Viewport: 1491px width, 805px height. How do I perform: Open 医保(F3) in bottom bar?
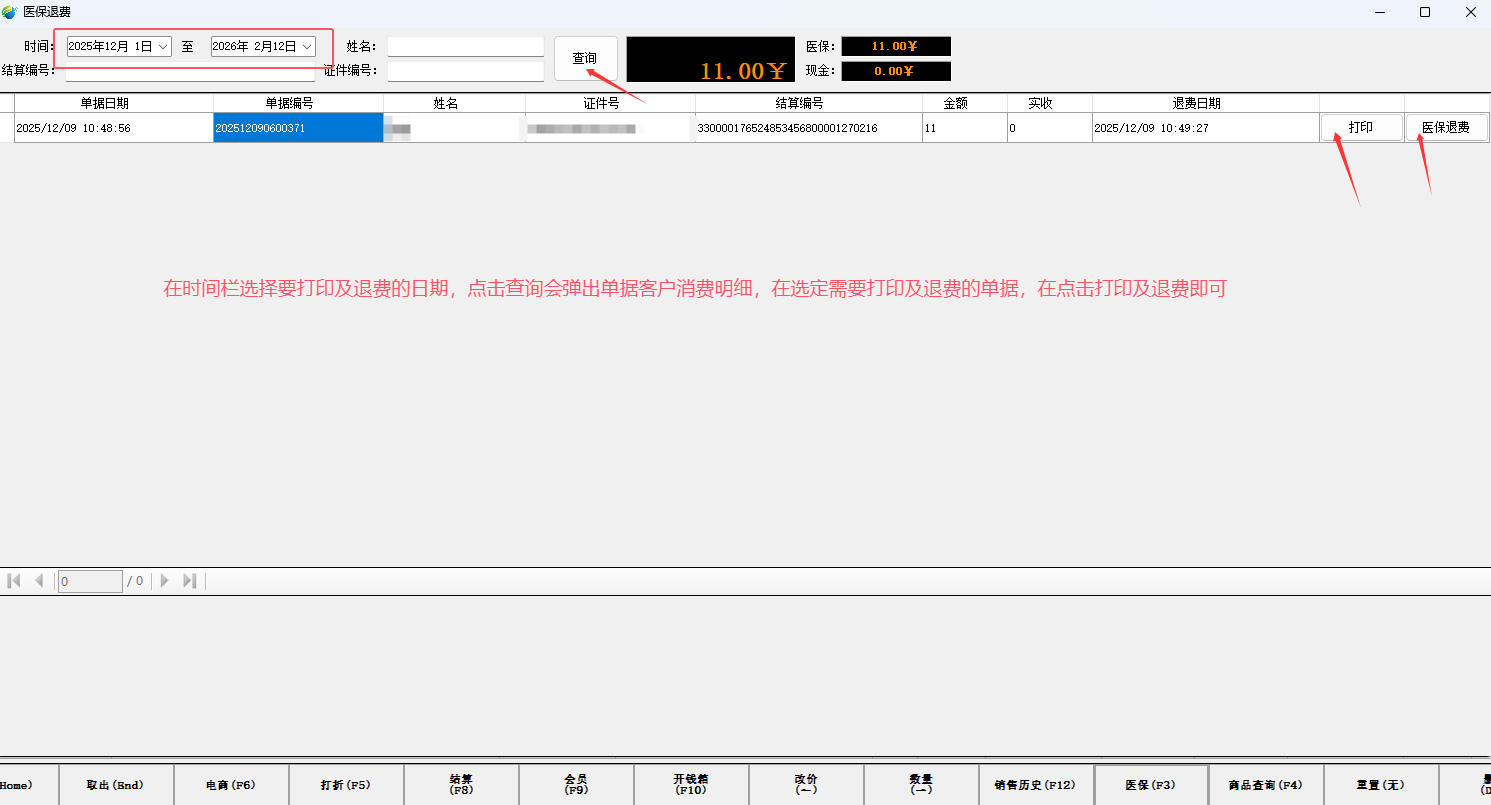1151,785
